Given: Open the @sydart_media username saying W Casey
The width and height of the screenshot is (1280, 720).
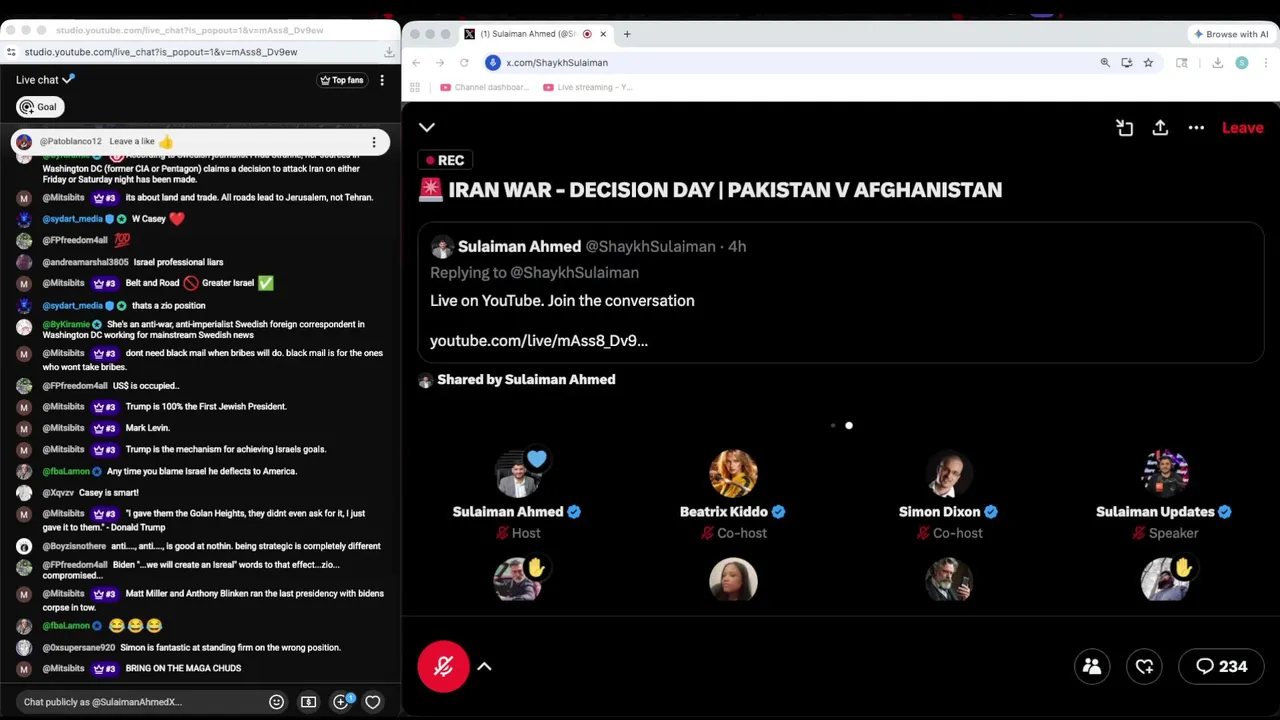Looking at the screenshot, I should pyautogui.click(x=72, y=219).
